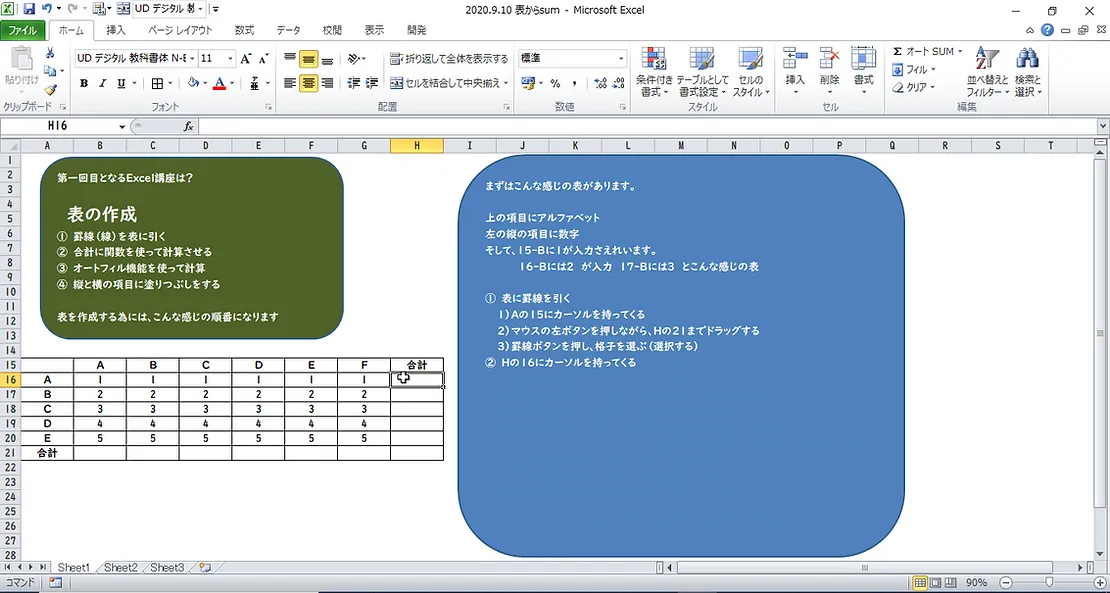Toggle bold formatting

click(x=84, y=84)
